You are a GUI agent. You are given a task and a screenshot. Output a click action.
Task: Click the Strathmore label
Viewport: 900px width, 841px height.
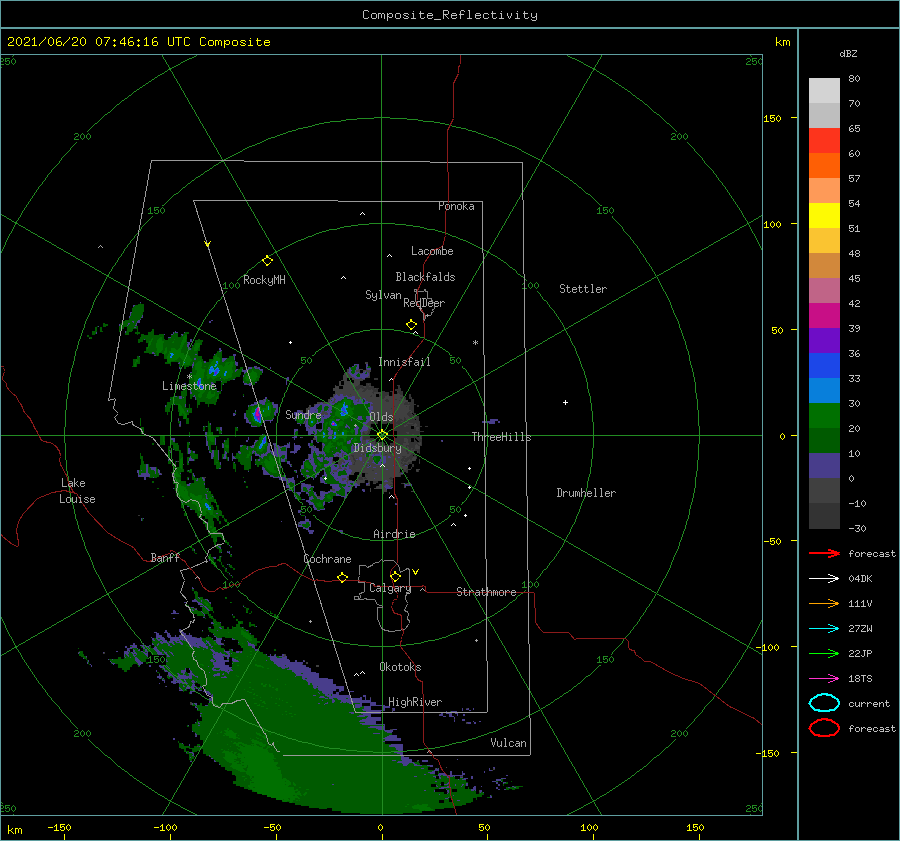(486, 592)
